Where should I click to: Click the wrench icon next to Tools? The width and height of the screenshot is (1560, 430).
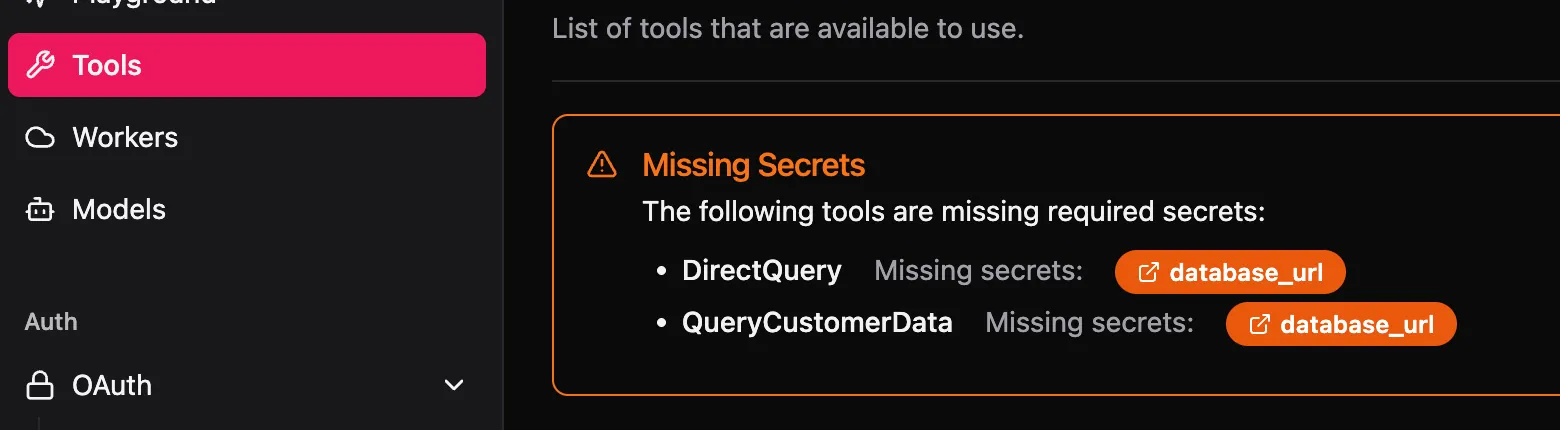(40, 66)
